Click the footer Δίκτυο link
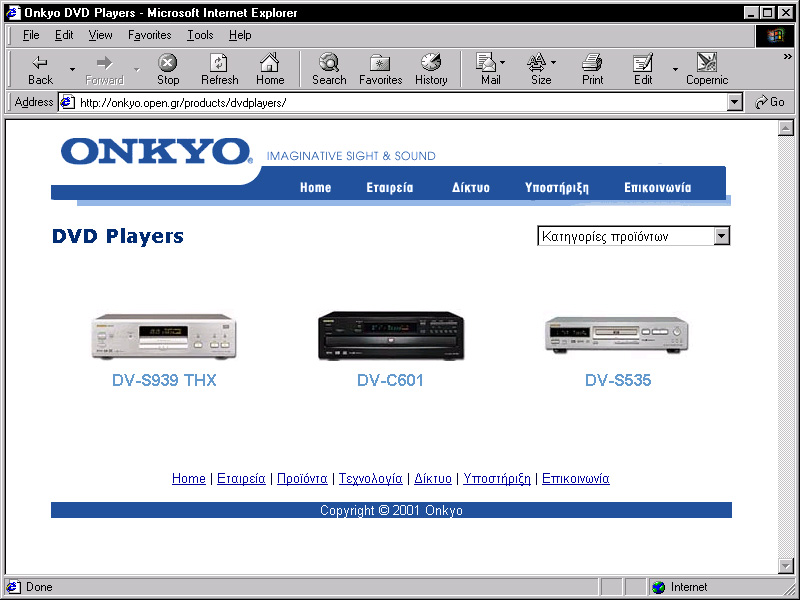 coord(433,479)
